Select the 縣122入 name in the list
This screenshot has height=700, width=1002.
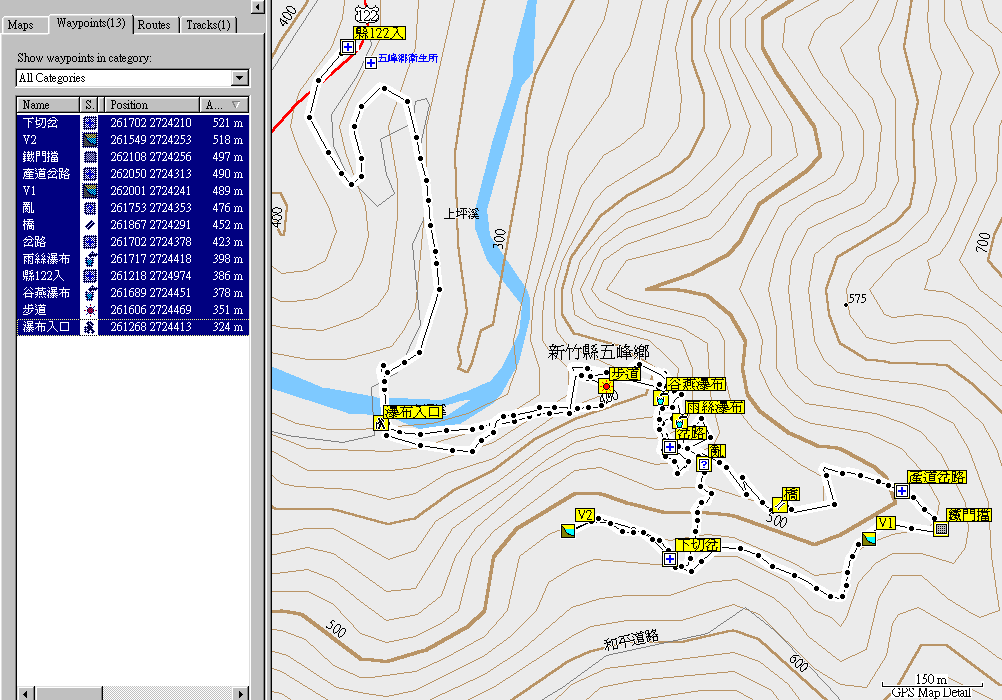click(x=43, y=276)
